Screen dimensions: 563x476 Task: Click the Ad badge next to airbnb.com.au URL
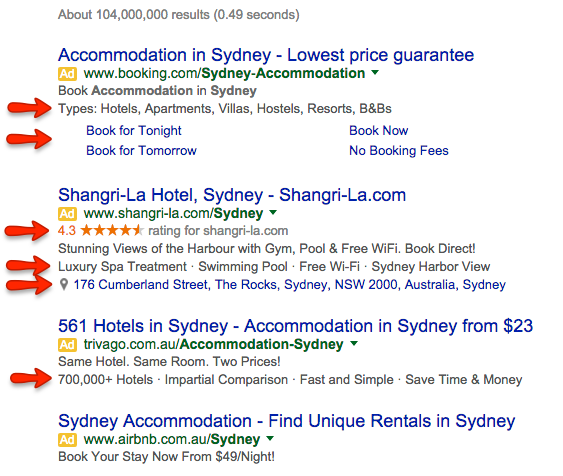[67, 440]
